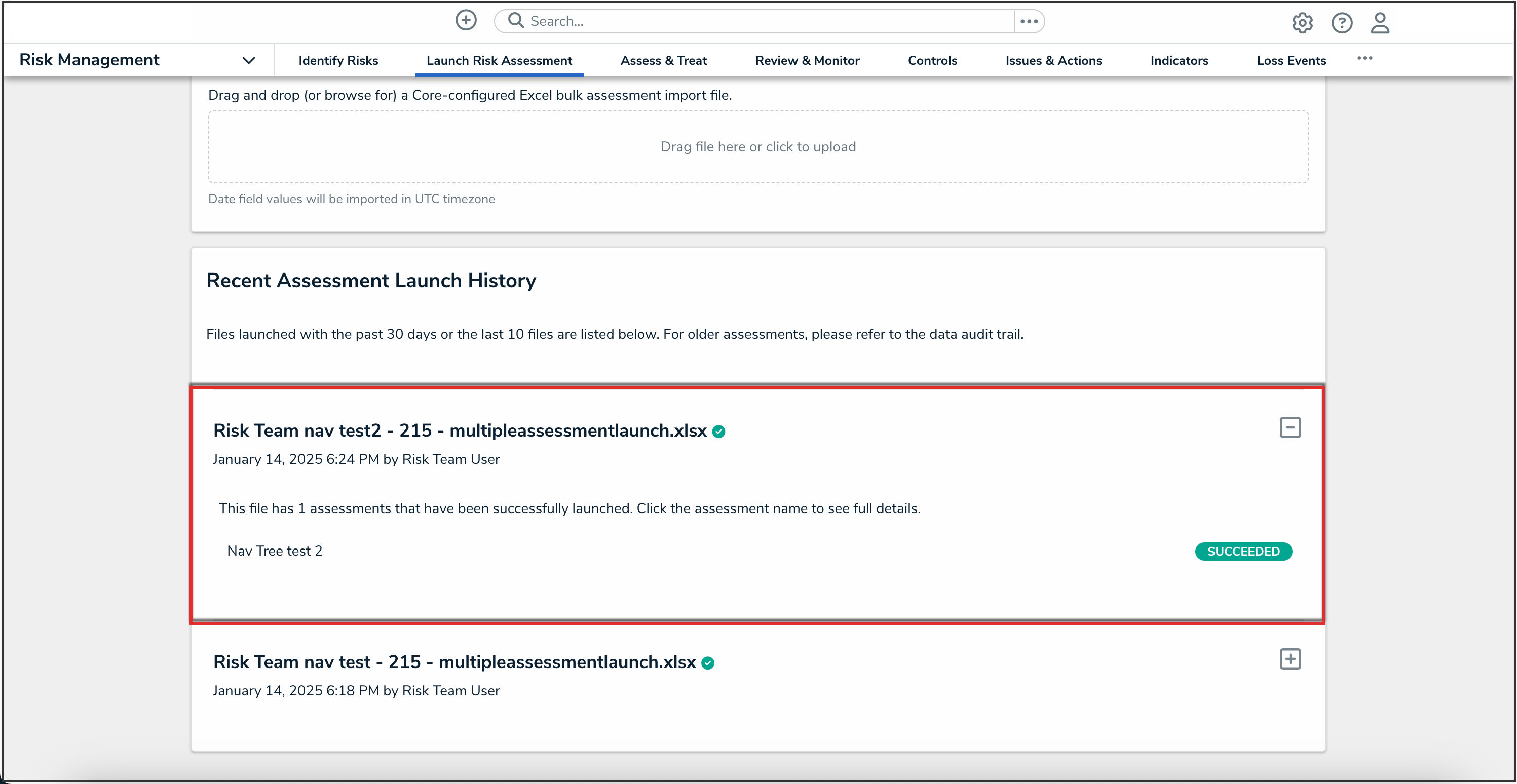1517x784 pixels.
Task: Open advanced search ellipsis button
Action: coord(1029,21)
